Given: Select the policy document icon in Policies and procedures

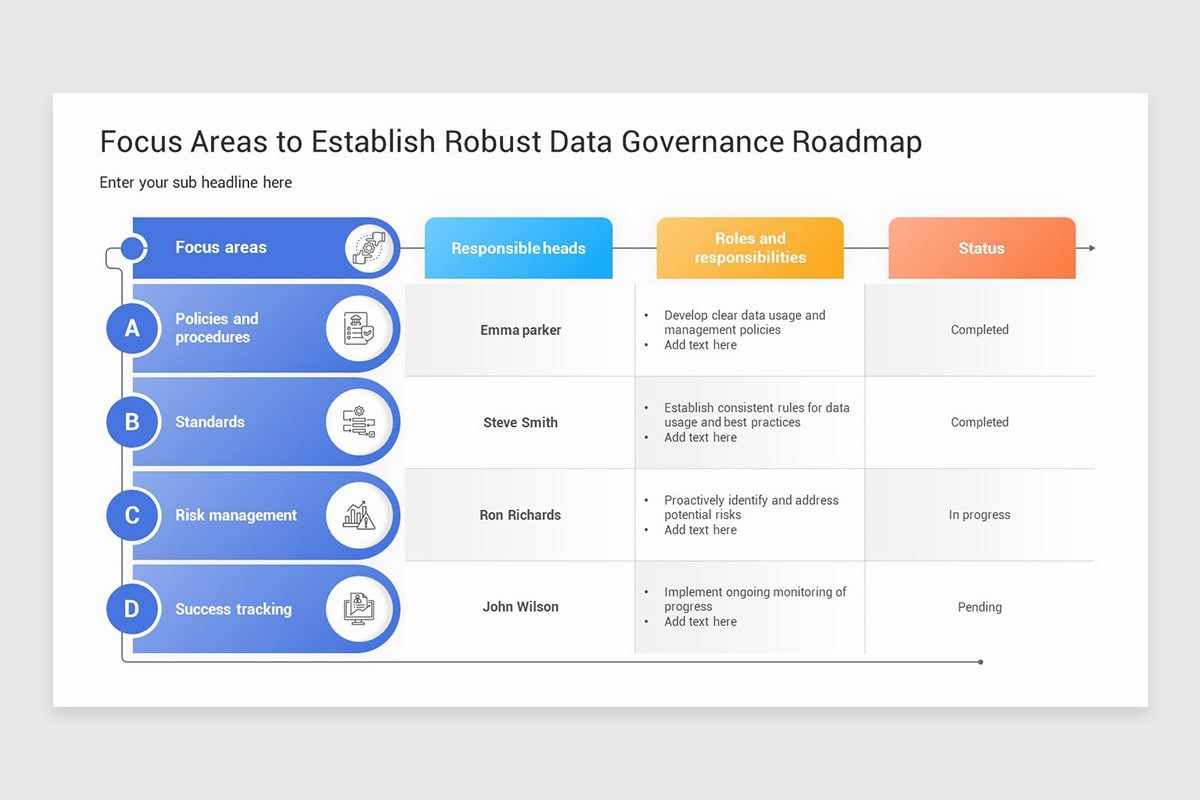Looking at the screenshot, I should pyautogui.click(x=361, y=328).
